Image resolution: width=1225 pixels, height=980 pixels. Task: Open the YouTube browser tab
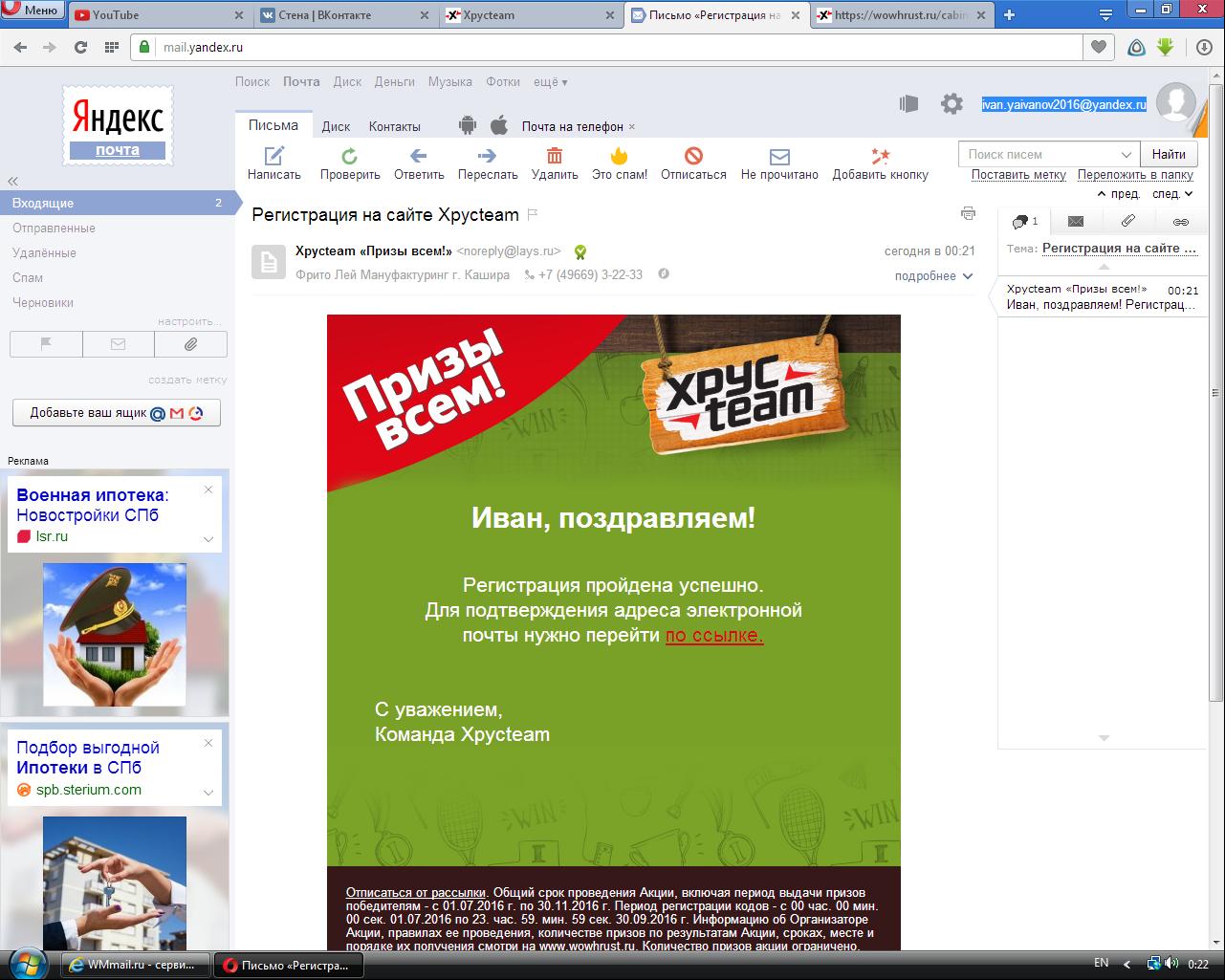coord(159,14)
